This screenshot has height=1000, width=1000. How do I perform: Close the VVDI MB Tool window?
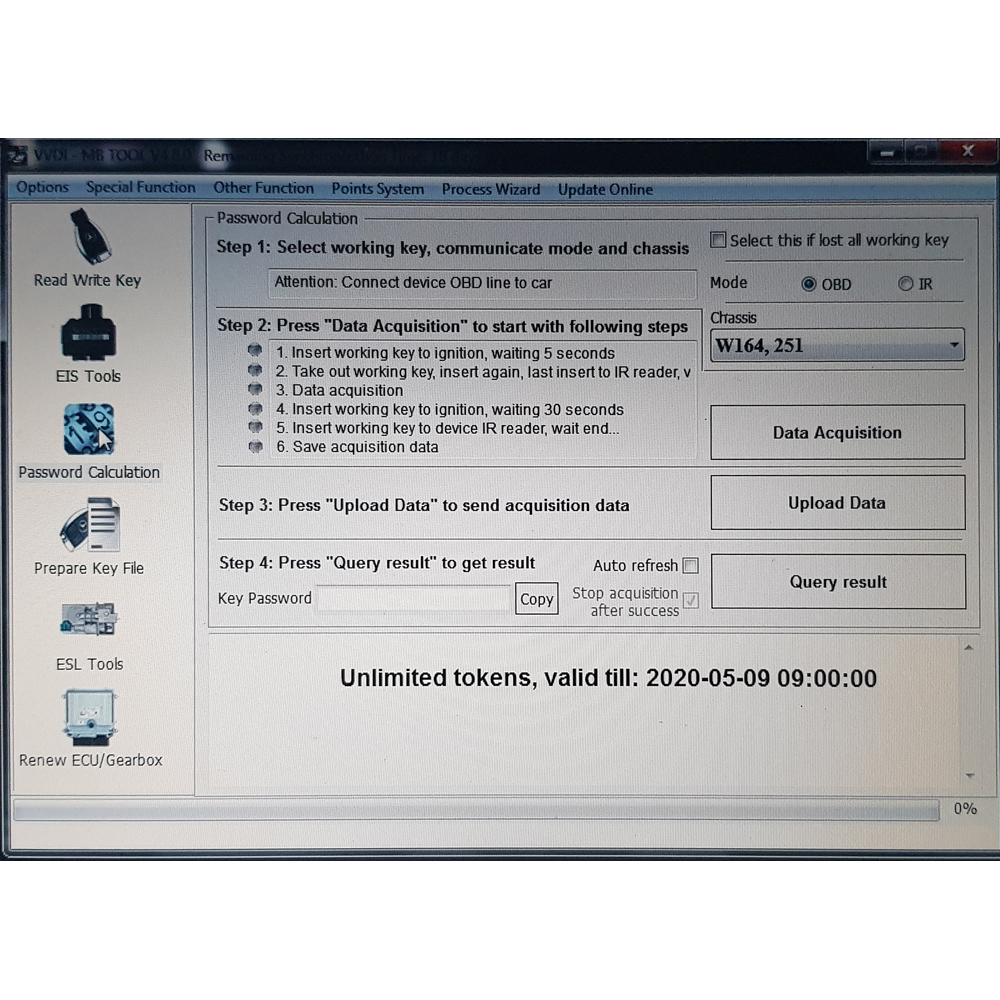967,151
